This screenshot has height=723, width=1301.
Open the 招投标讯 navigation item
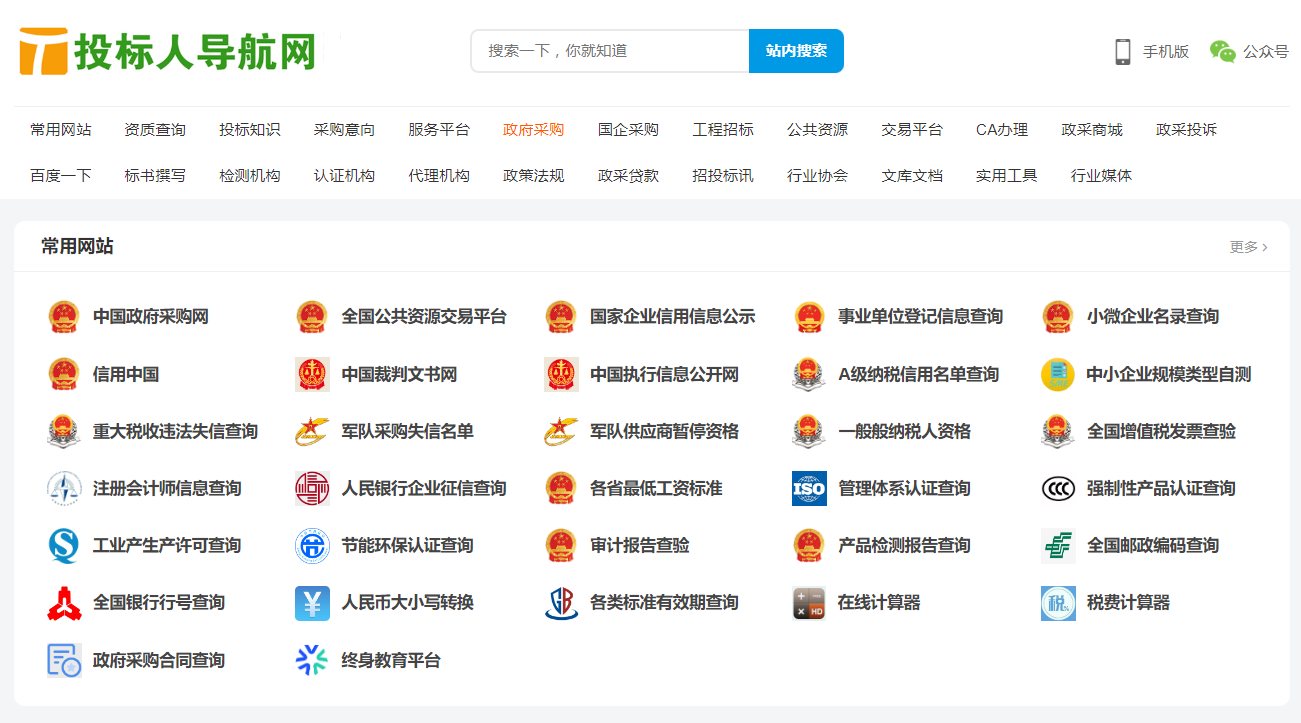click(723, 176)
